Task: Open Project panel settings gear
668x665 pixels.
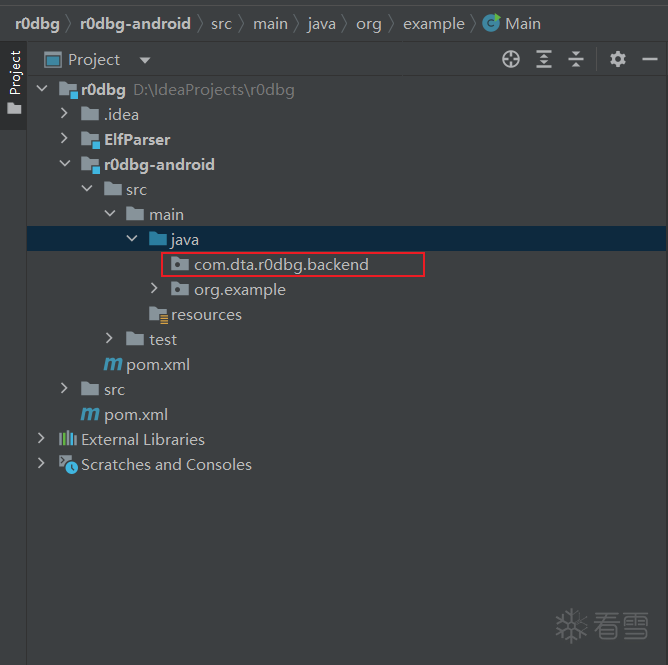Action: [617, 59]
